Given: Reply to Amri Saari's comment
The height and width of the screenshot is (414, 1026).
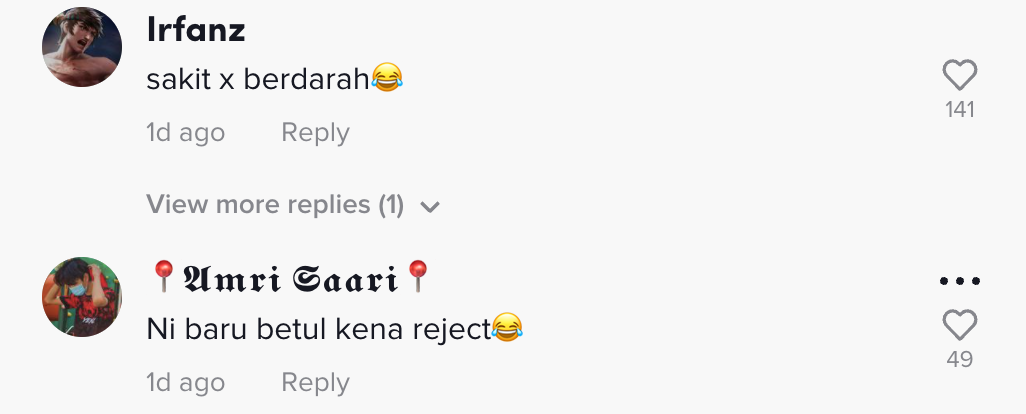Looking at the screenshot, I should [315, 382].
